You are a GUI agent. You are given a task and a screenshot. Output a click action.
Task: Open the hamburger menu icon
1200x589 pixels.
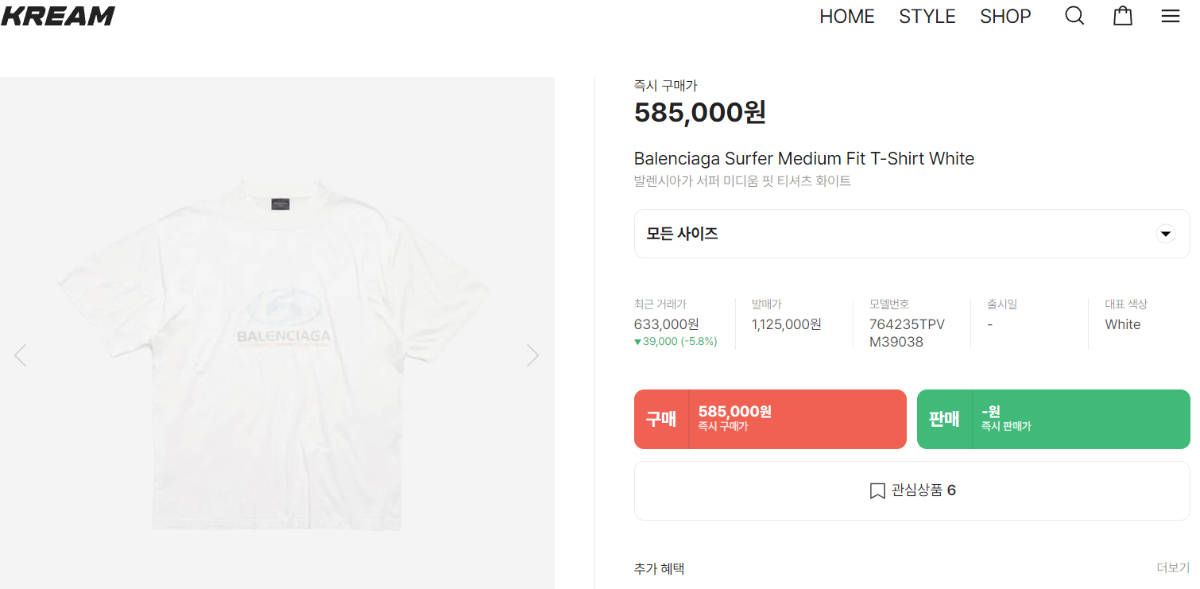[x=1170, y=16]
